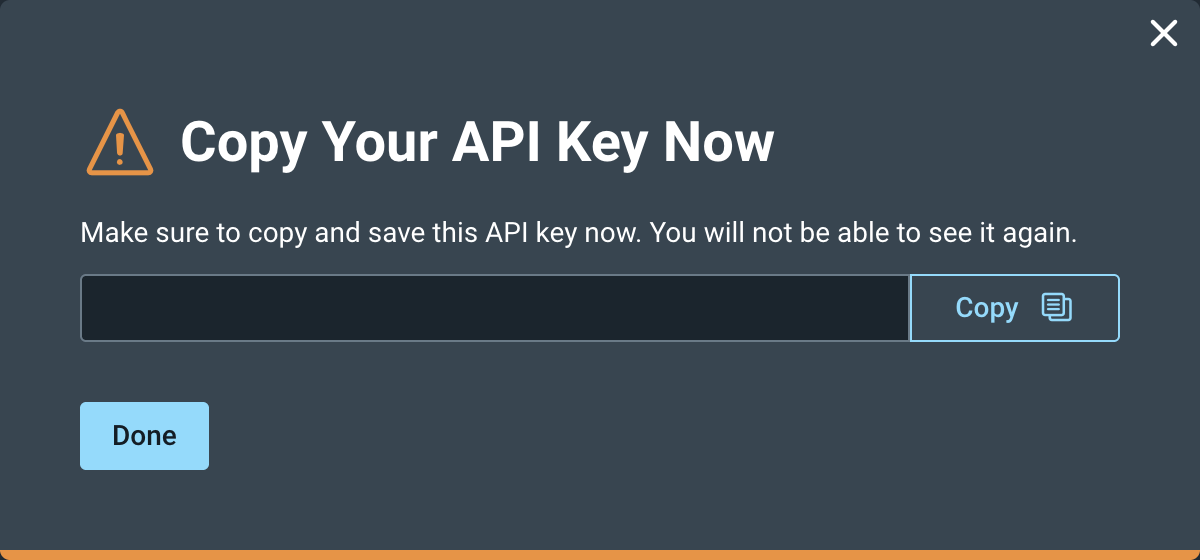
Task: Click the orange bar at dialog bottom
Action: tap(600, 554)
